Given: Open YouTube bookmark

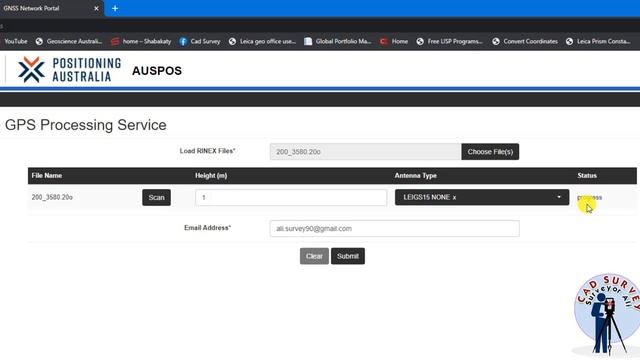Looking at the screenshot, I should (16, 41).
